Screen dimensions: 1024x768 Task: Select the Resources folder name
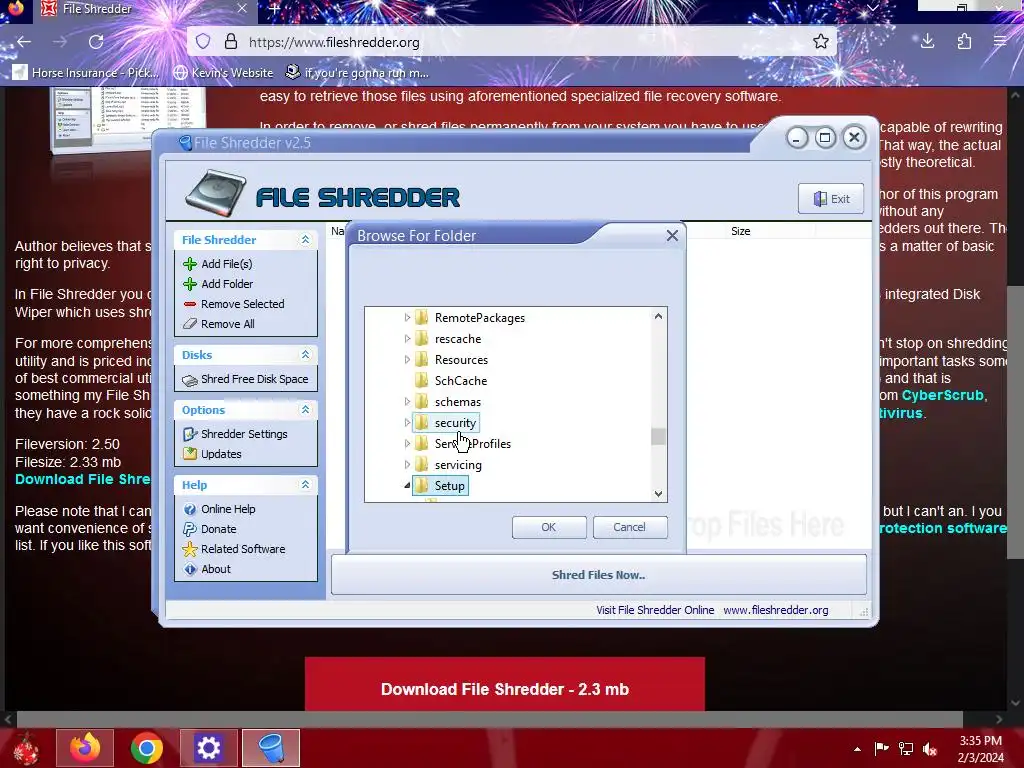(x=461, y=360)
